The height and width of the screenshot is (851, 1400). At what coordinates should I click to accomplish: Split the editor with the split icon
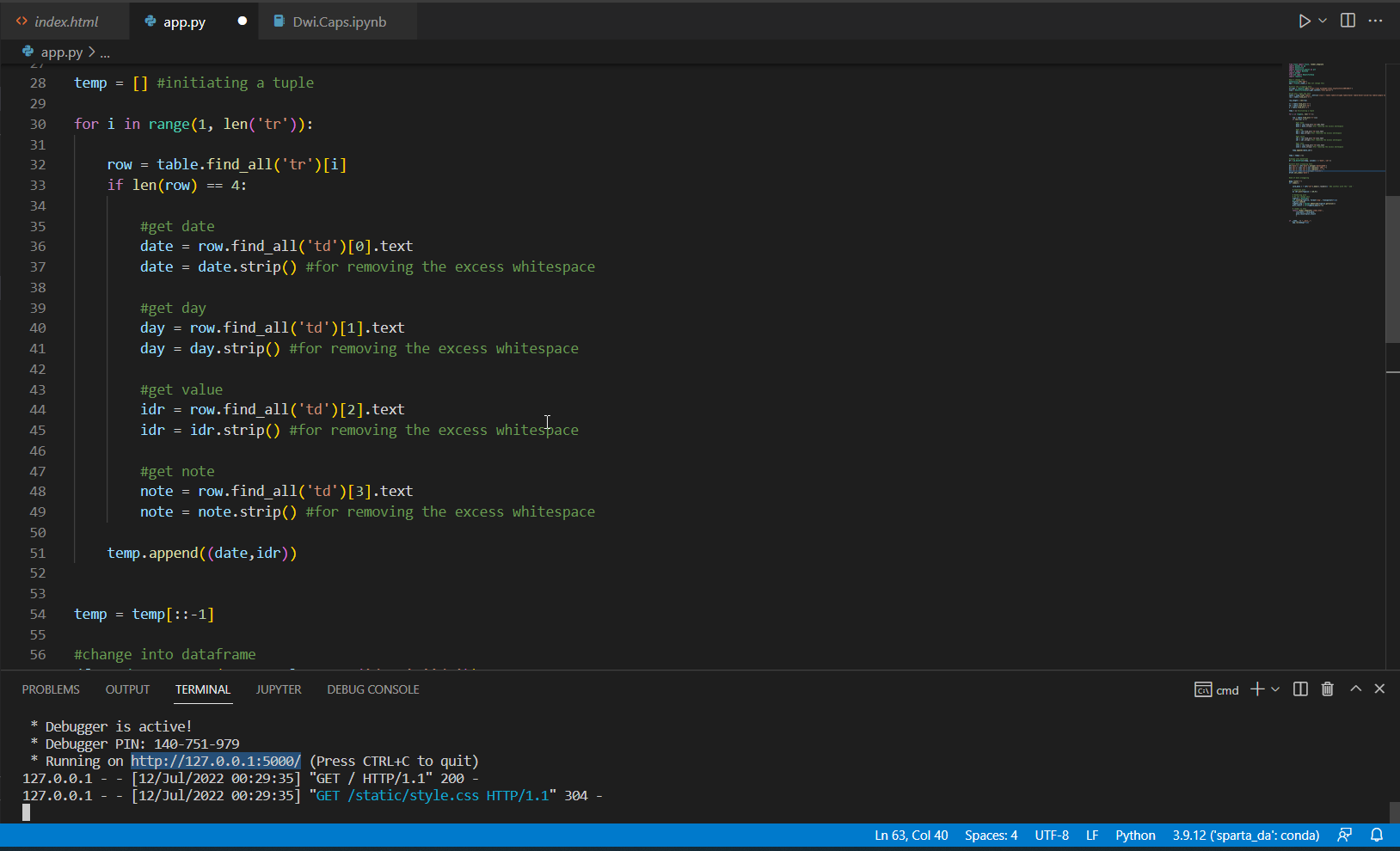[x=1347, y=21]
